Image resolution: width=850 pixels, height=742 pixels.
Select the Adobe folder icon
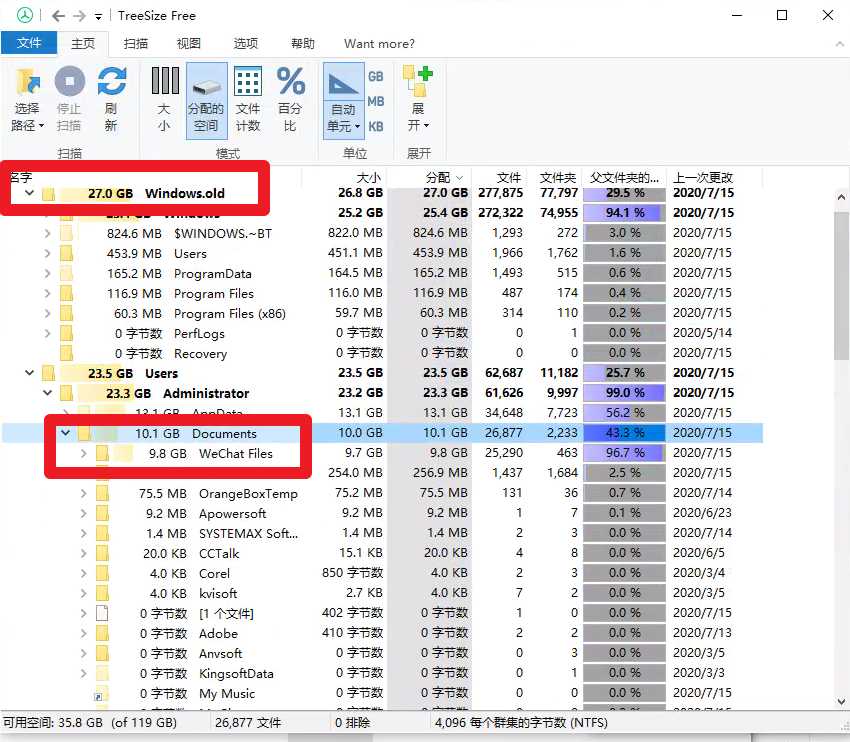(x=102, y=634)
